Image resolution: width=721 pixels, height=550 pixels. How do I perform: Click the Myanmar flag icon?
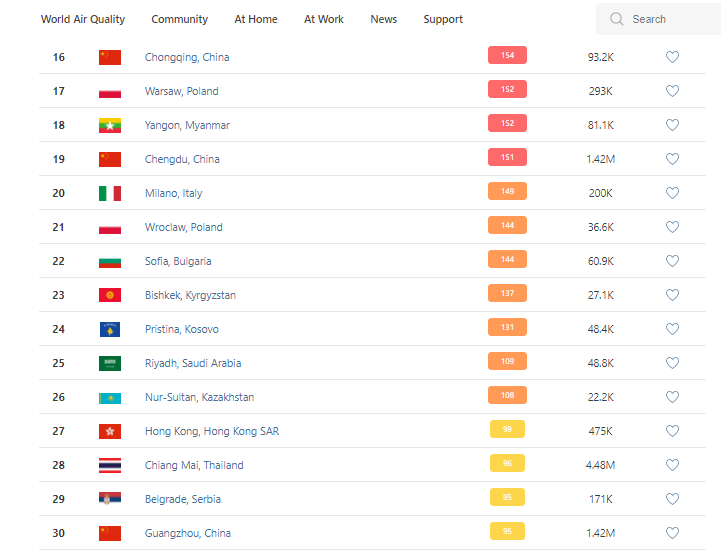(x=110, y=125)
